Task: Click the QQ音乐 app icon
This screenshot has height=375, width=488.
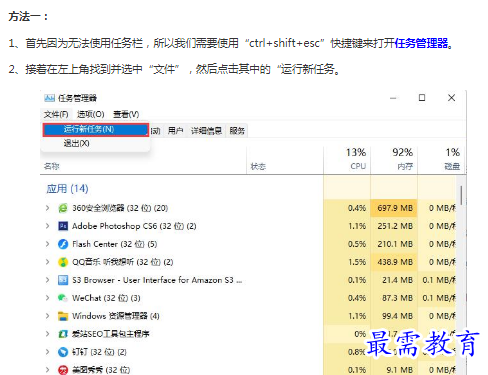Action: [63, 262]
